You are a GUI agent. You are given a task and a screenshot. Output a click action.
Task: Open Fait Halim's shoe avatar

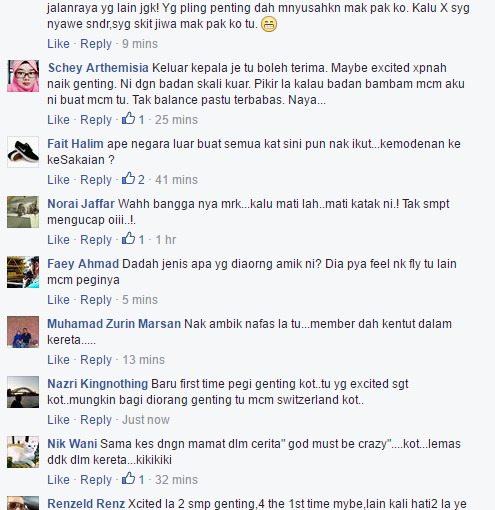23,152
